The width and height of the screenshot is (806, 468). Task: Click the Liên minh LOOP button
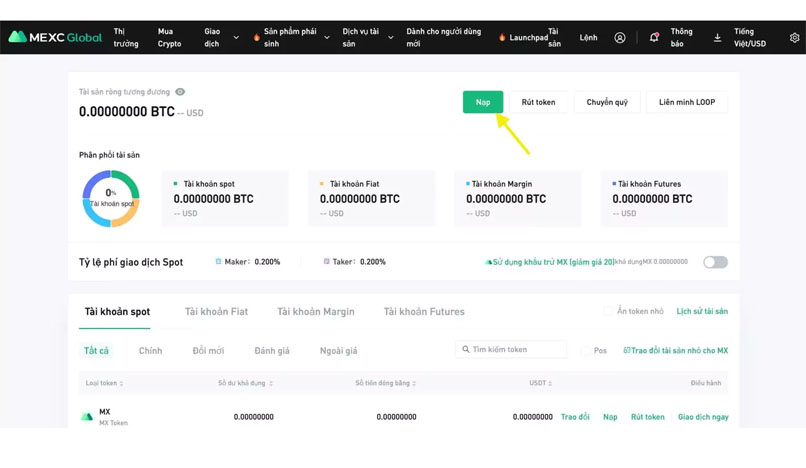(x=687, y=102)
